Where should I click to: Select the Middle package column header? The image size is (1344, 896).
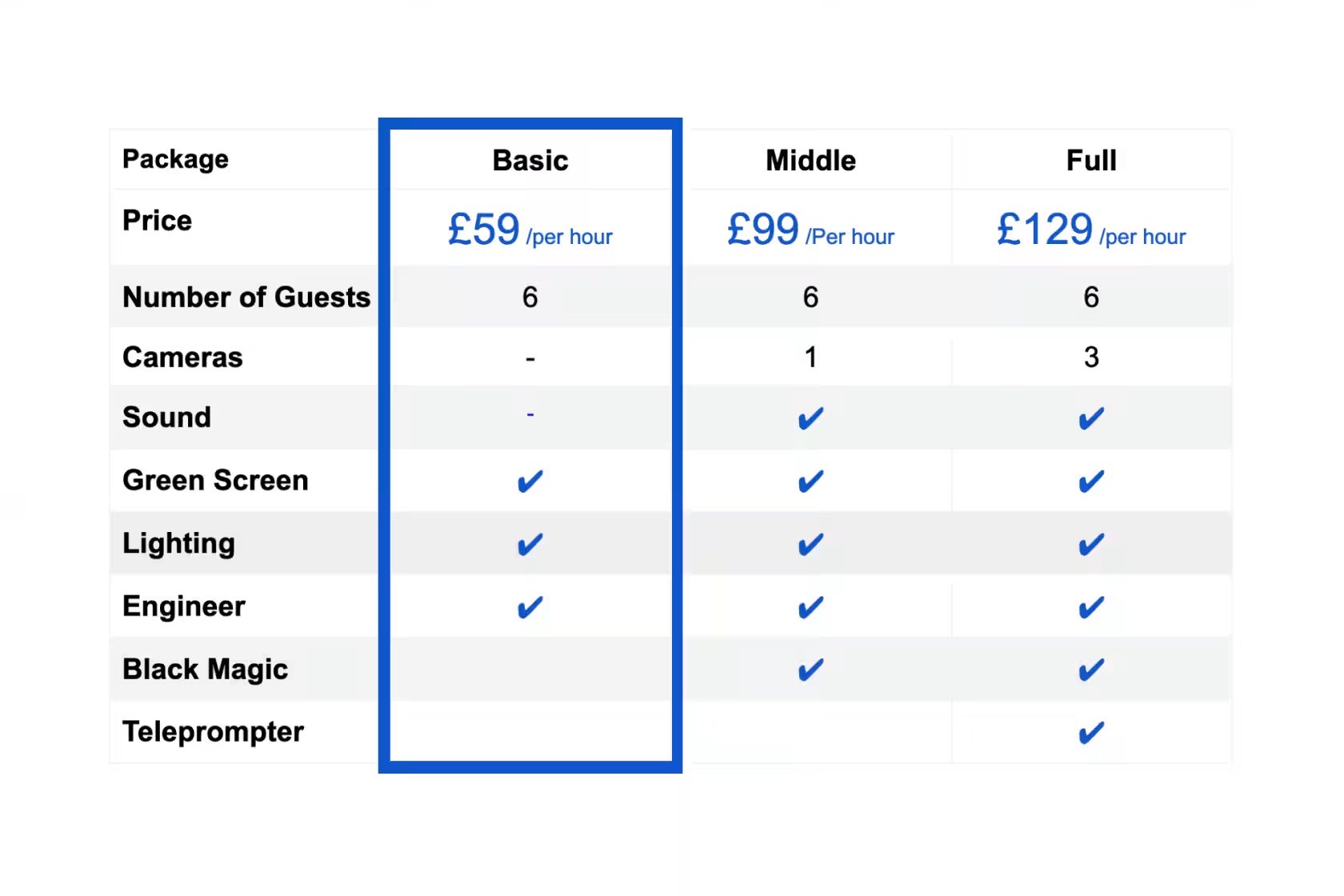coord(810,161)
